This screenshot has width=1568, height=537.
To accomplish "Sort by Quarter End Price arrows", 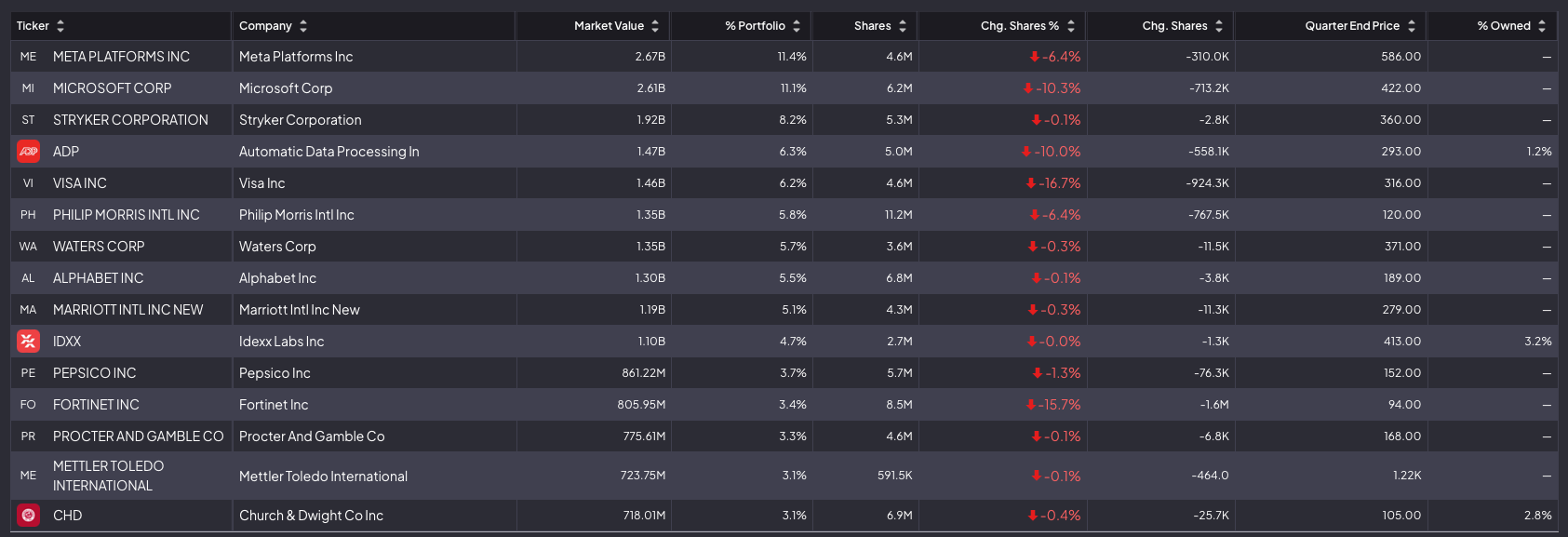I will coord(1412,26).
